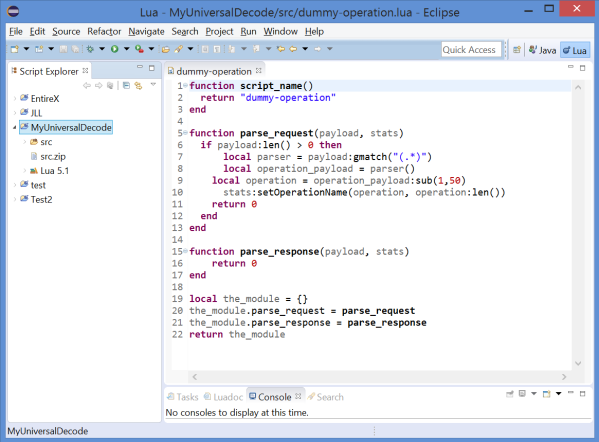Click the Open Perspective icon
This screenshot has height=442, width=599.
[x=517, y=50]
